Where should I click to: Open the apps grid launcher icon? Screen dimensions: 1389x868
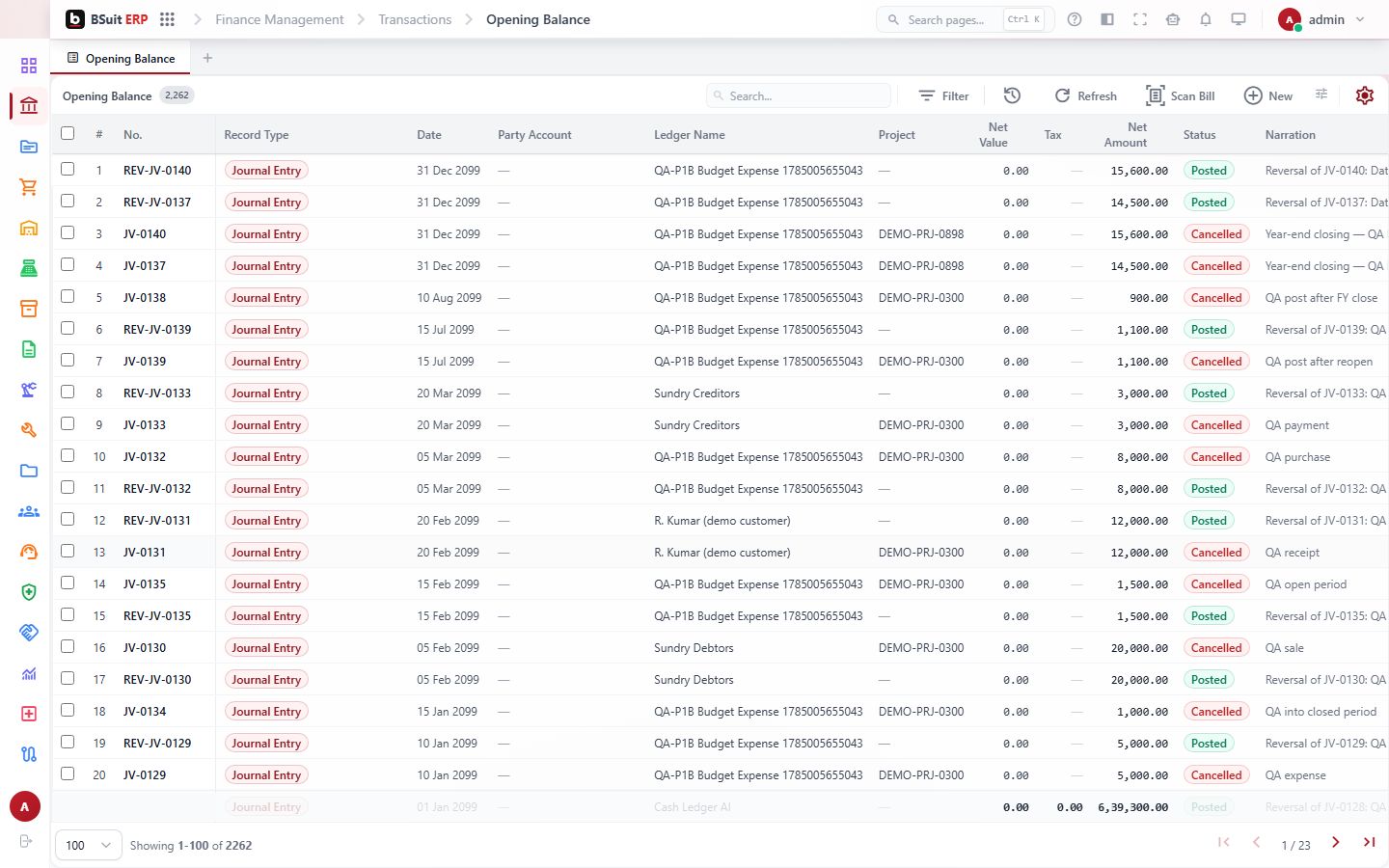(x=167, y=19)
